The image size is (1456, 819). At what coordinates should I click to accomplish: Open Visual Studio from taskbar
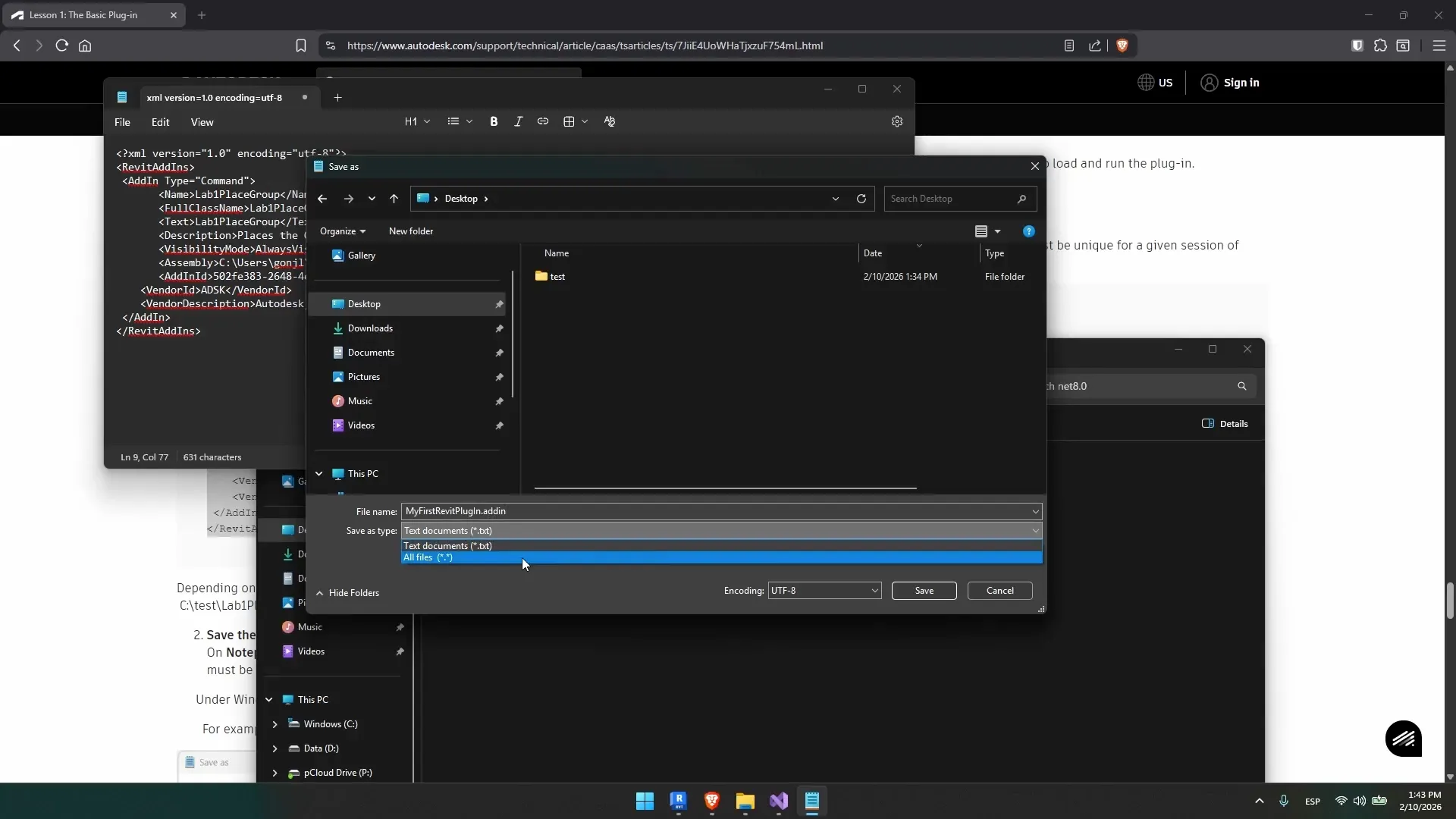[x=779, y=802]
